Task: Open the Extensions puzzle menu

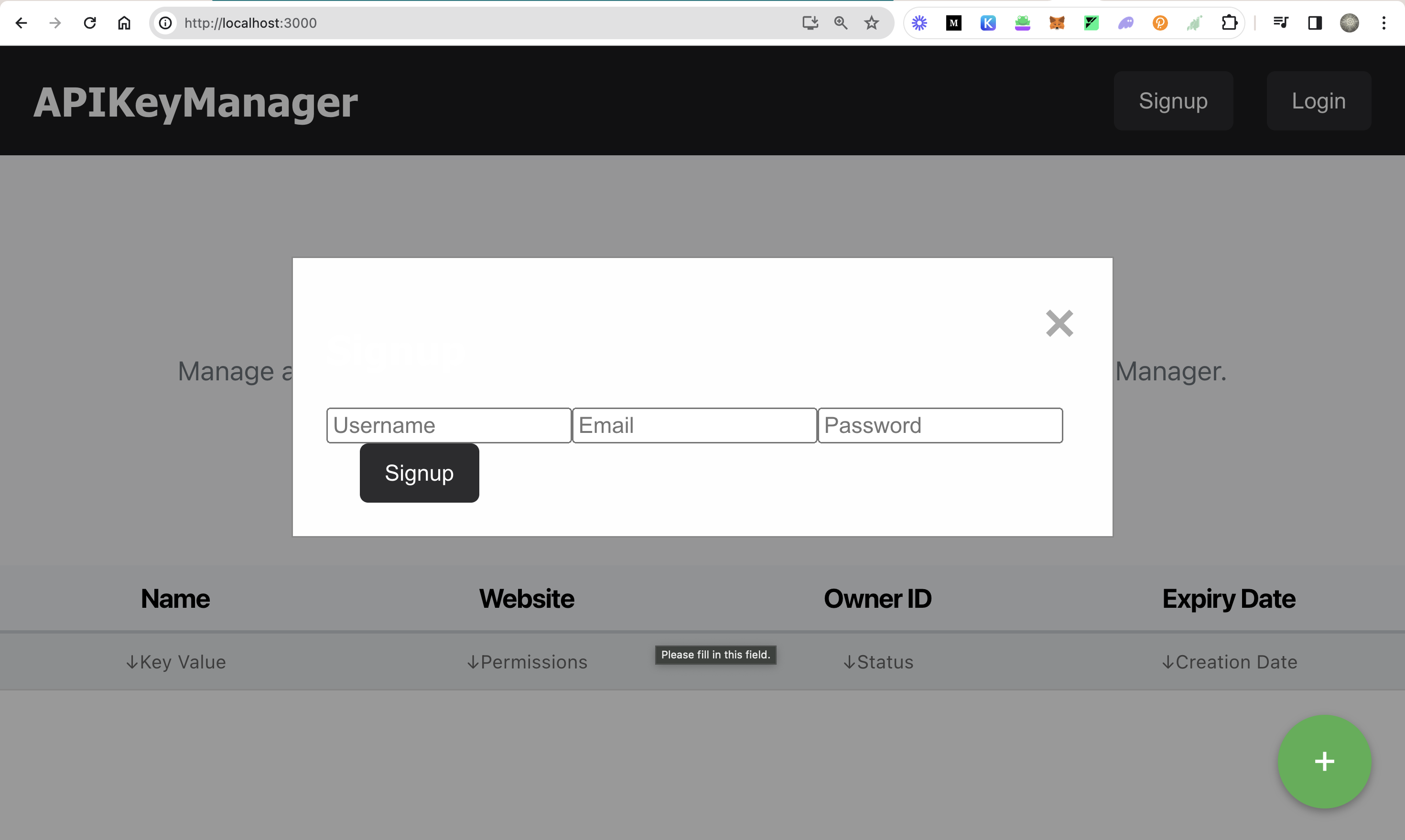Action: point(1230,23)
